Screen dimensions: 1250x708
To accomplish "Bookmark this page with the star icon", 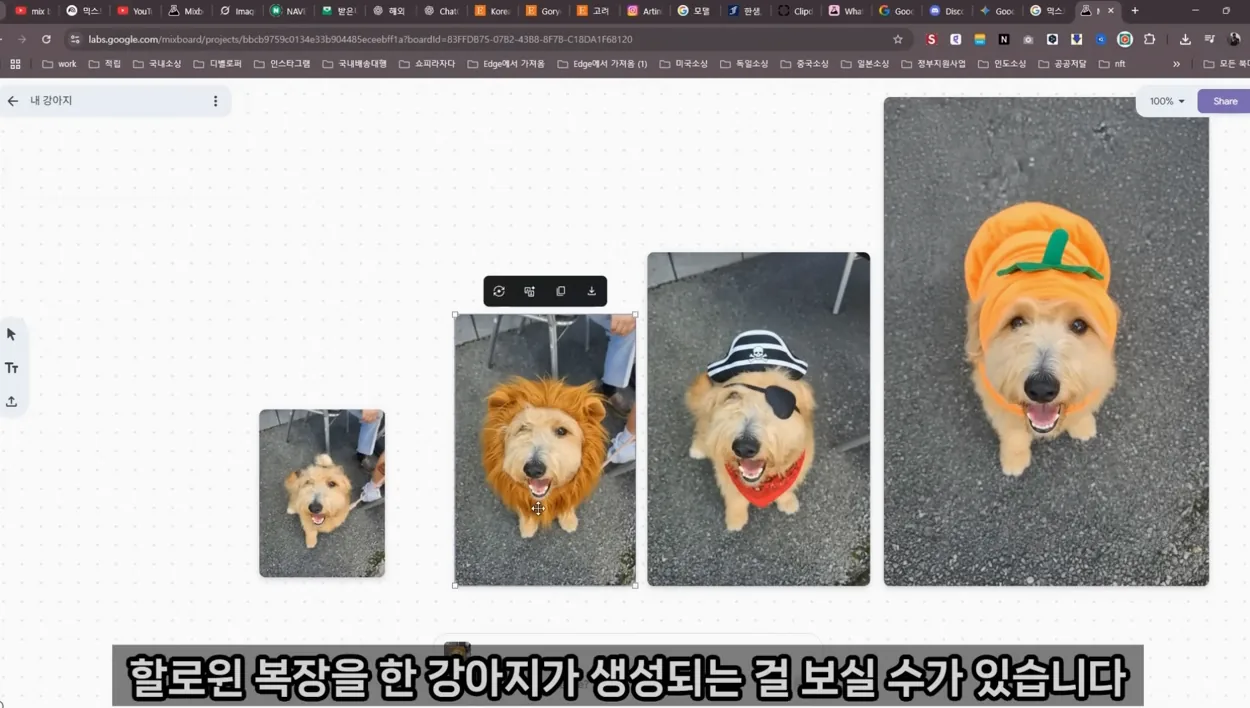I will pyautogui.click(x=898, y=39).
